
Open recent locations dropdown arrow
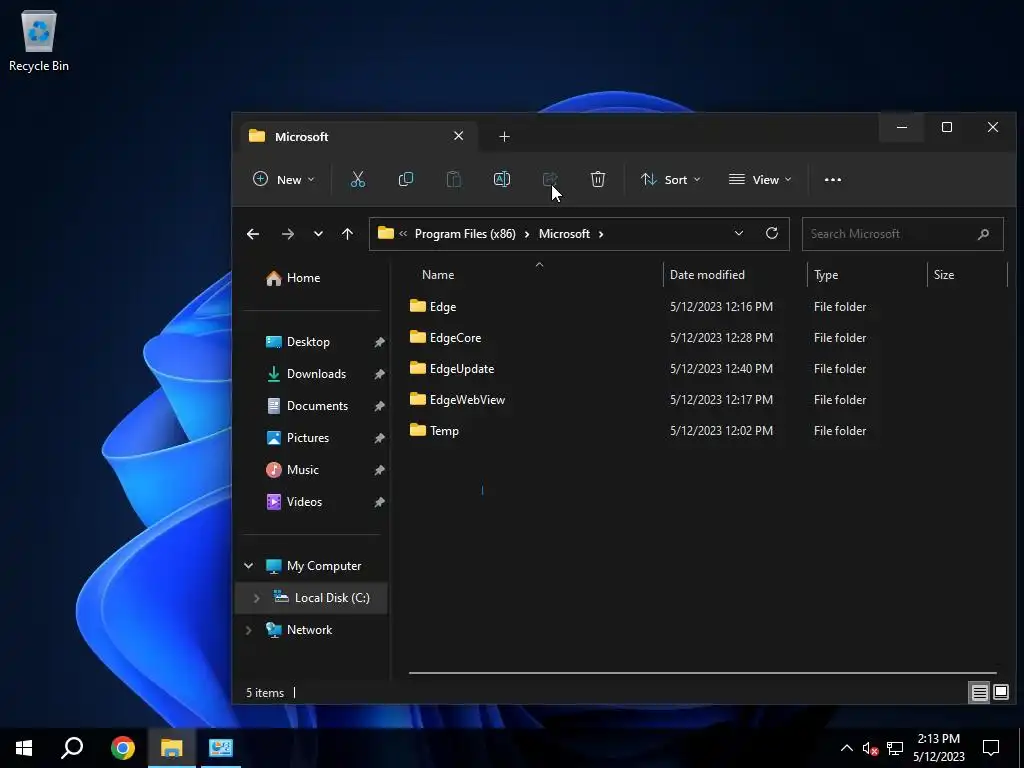point(318,234)
